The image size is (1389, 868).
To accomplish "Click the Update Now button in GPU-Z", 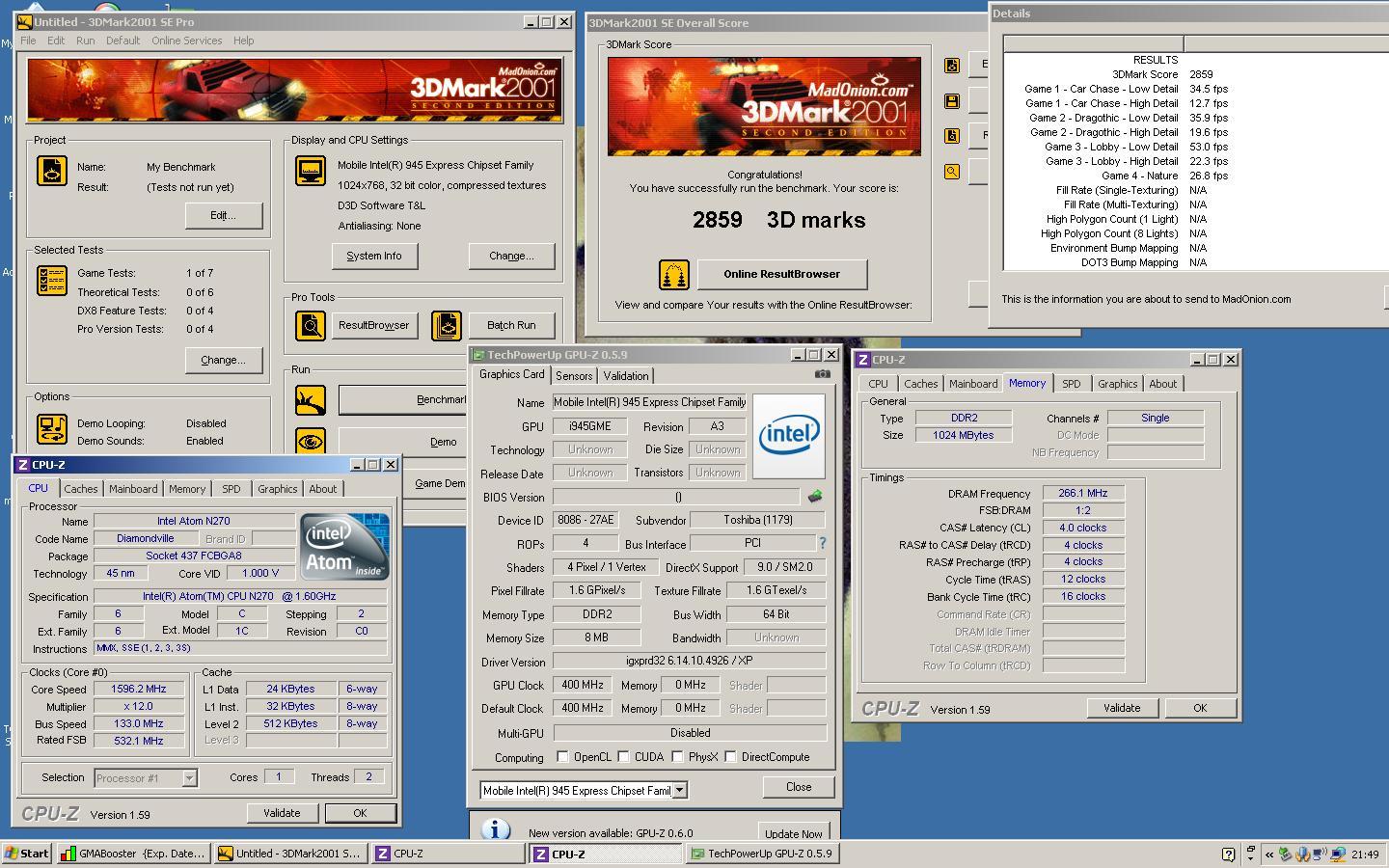I will (x=794, y=833).
